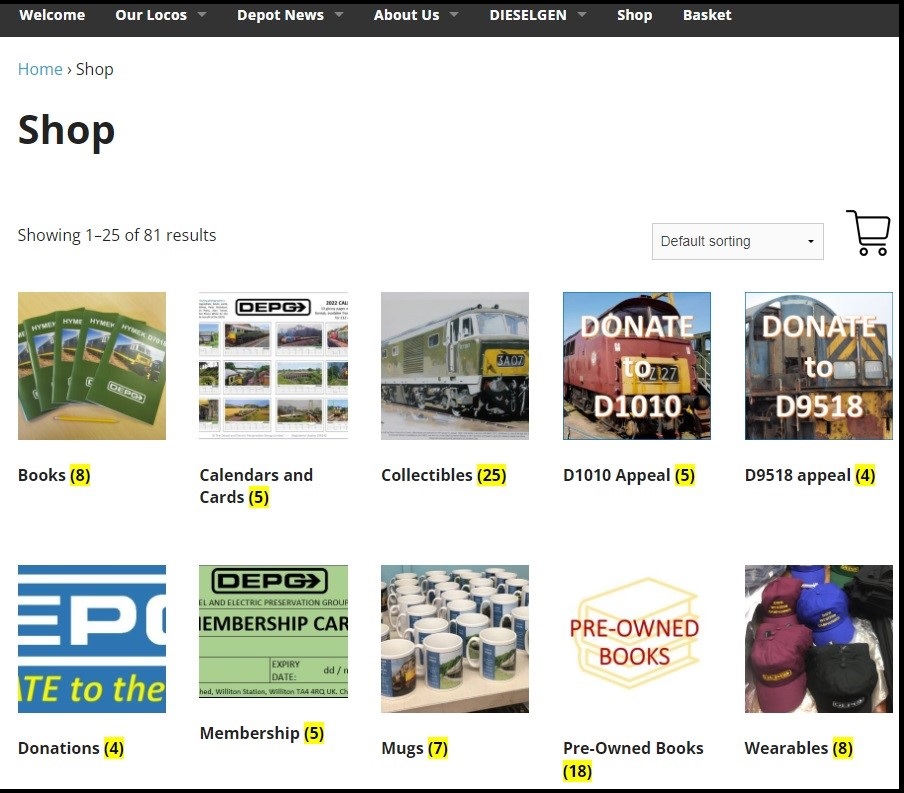This screenshot has width=904, height=793.
Task: Click Shop in the navigation bar
Action: [634, 15]
